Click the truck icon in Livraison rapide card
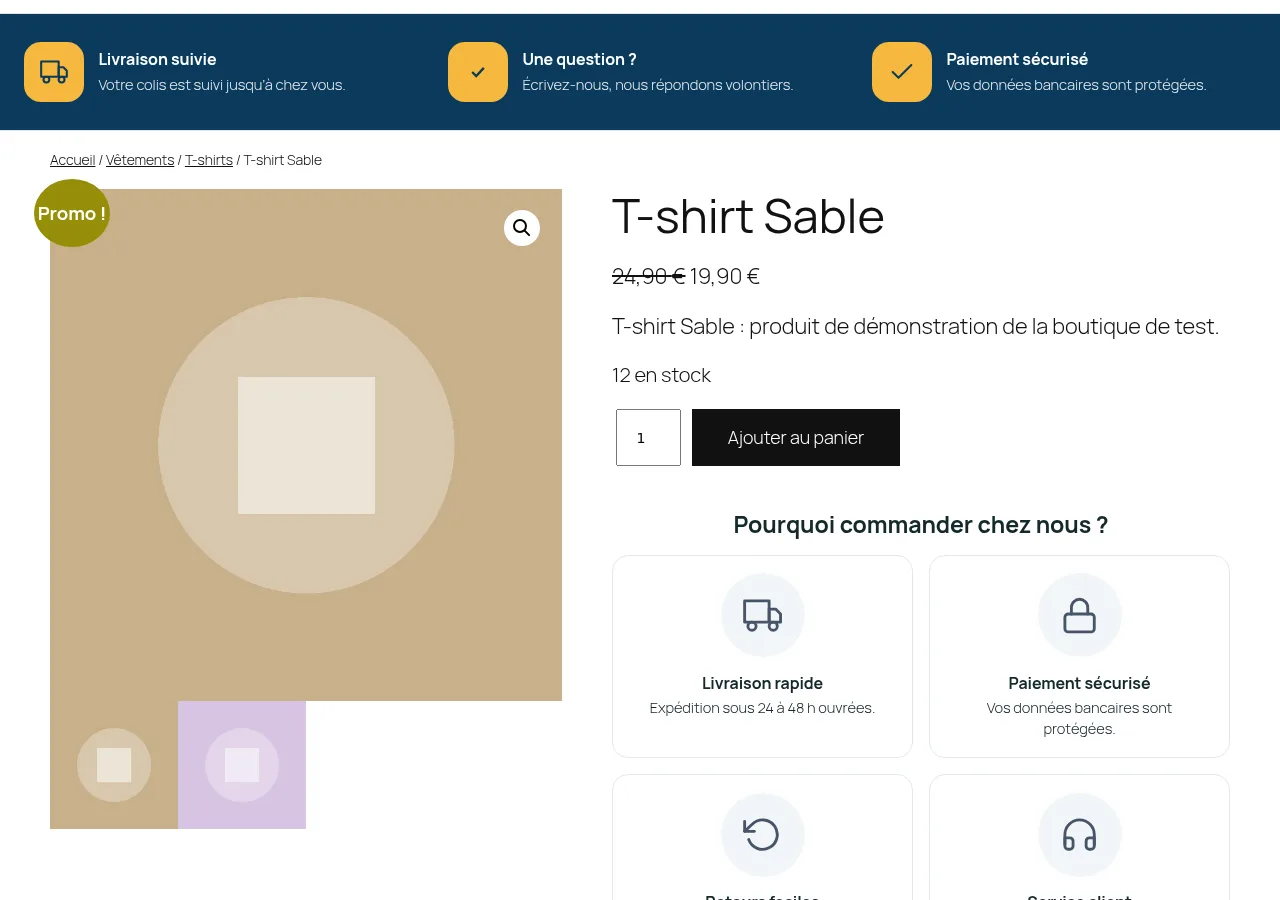 (x=763, y=615)
